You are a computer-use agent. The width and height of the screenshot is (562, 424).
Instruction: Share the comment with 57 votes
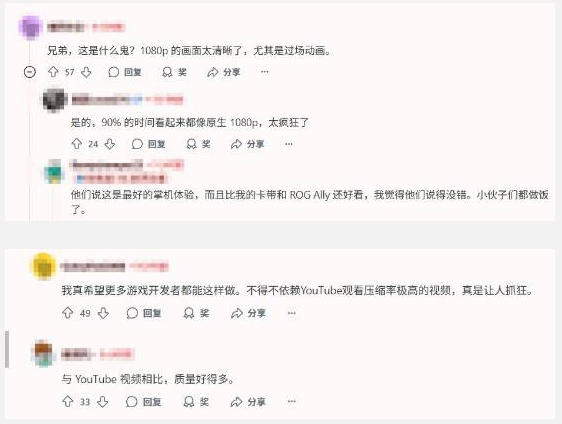pos(224,72)
